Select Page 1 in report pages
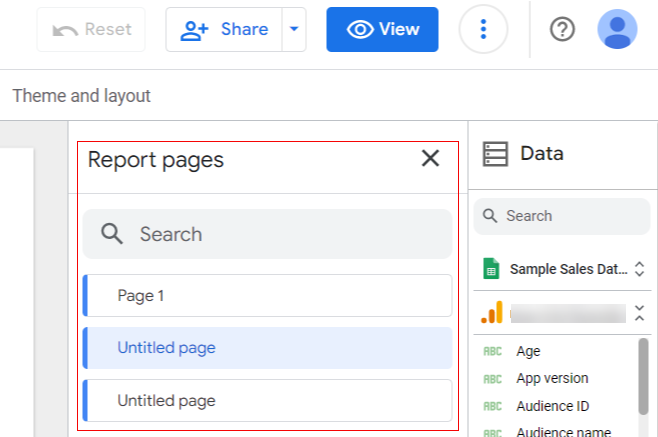Image resolution: width=658 pixels, height=437 pixels. point(267,296)
